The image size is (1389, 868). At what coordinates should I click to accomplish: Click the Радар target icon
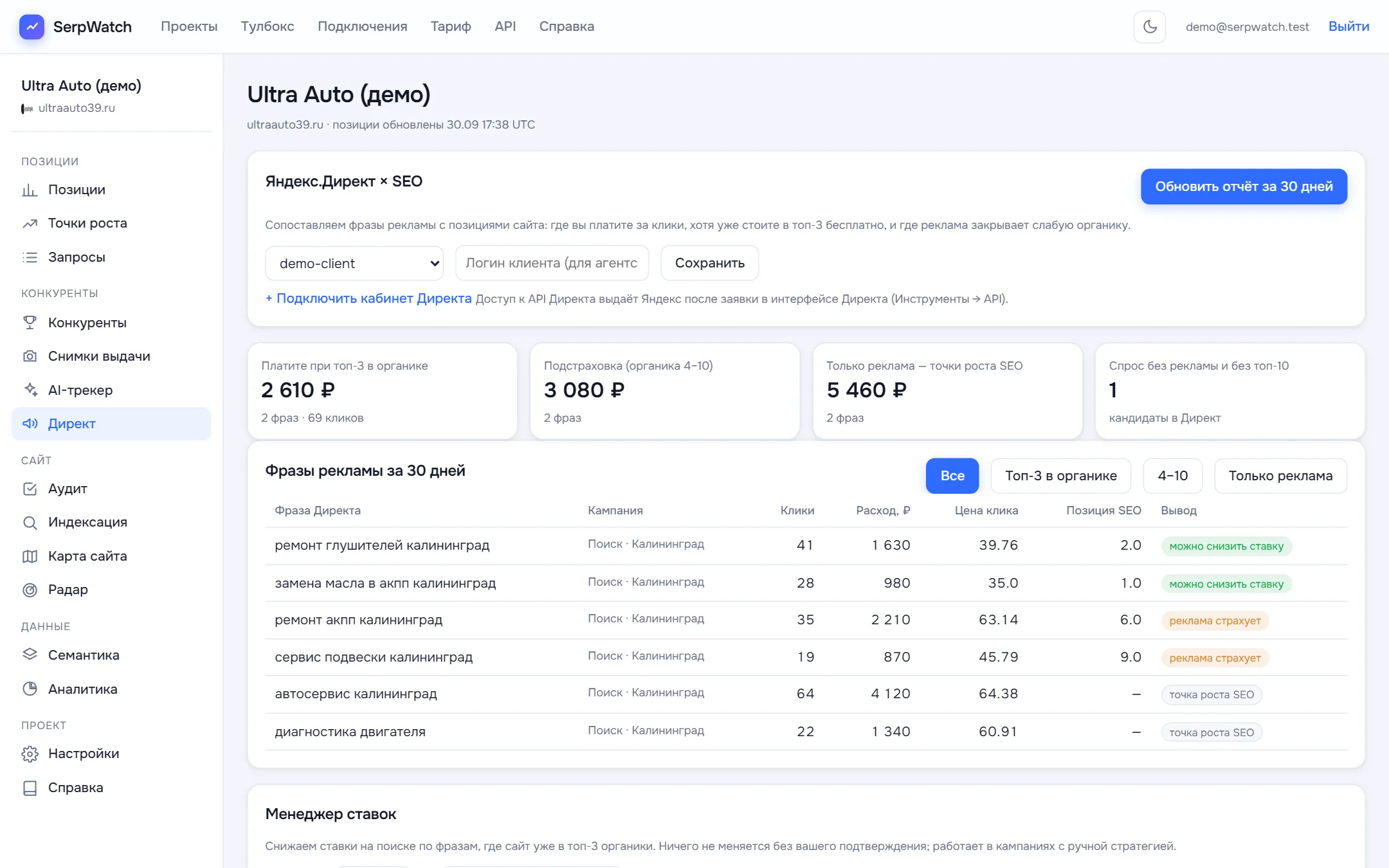30,590
